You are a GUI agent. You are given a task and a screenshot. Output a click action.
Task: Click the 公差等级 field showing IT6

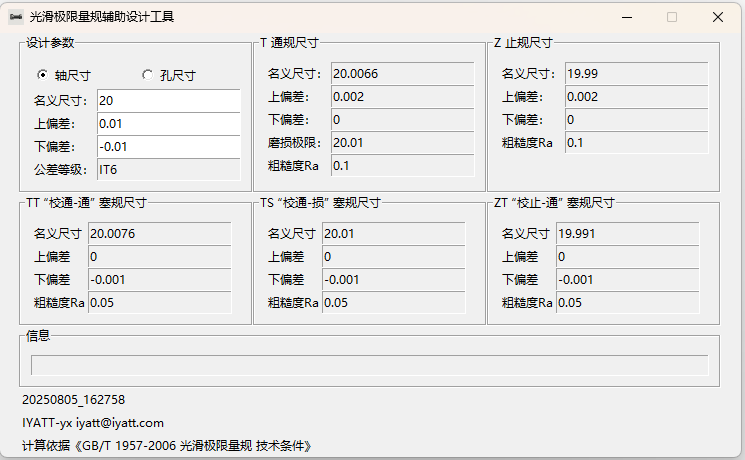[169, 170]
